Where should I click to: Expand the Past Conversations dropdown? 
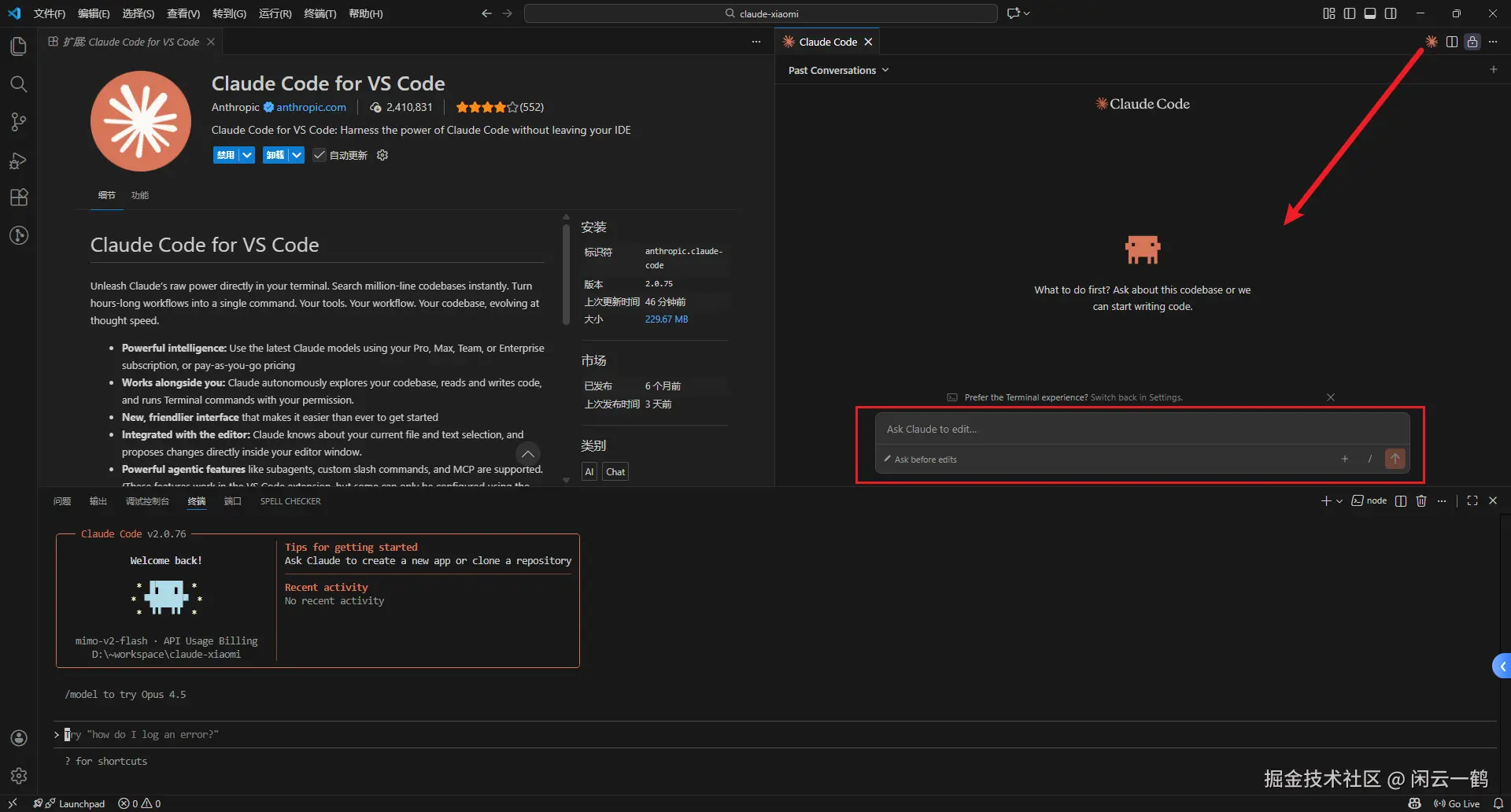coord(839,70)
